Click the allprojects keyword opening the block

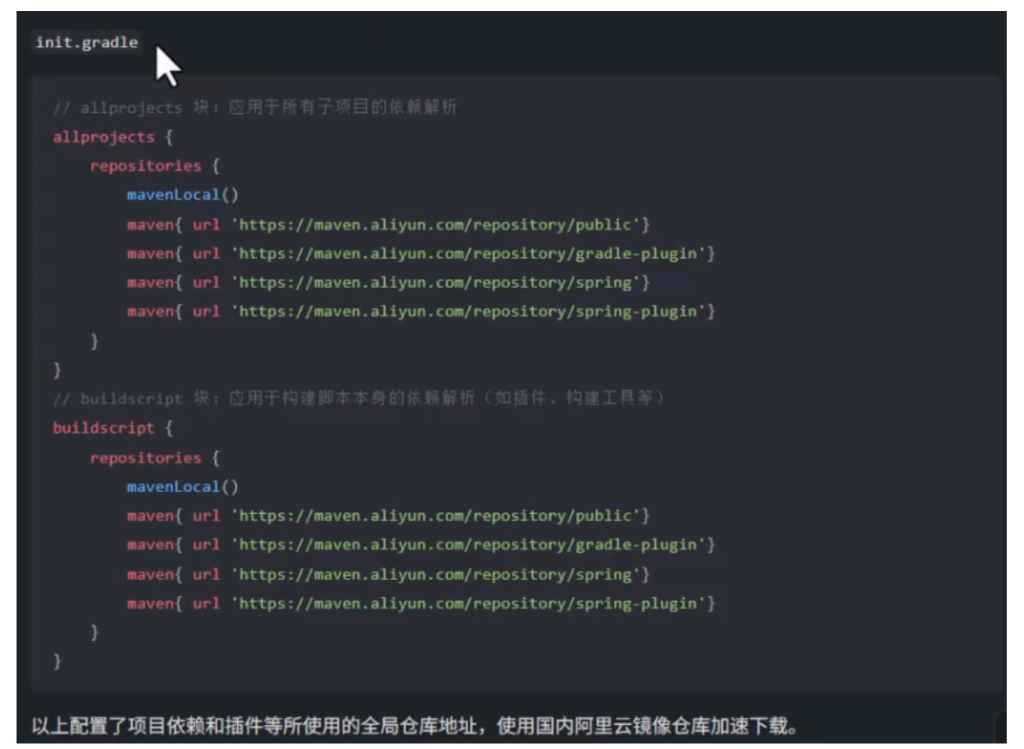(103, 137)
